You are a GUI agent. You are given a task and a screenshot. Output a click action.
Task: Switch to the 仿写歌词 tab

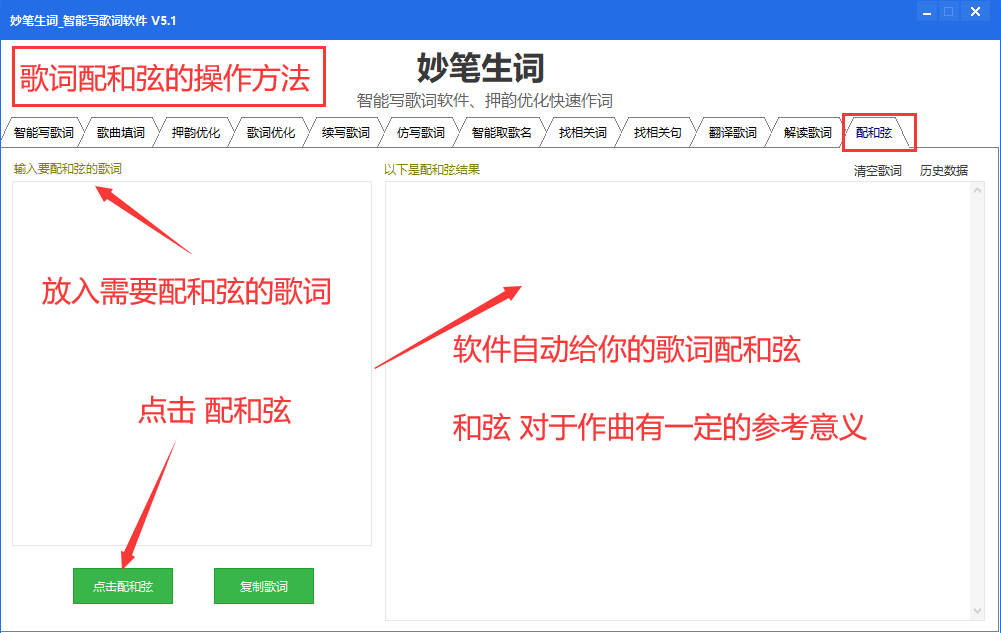click(421, 133)
